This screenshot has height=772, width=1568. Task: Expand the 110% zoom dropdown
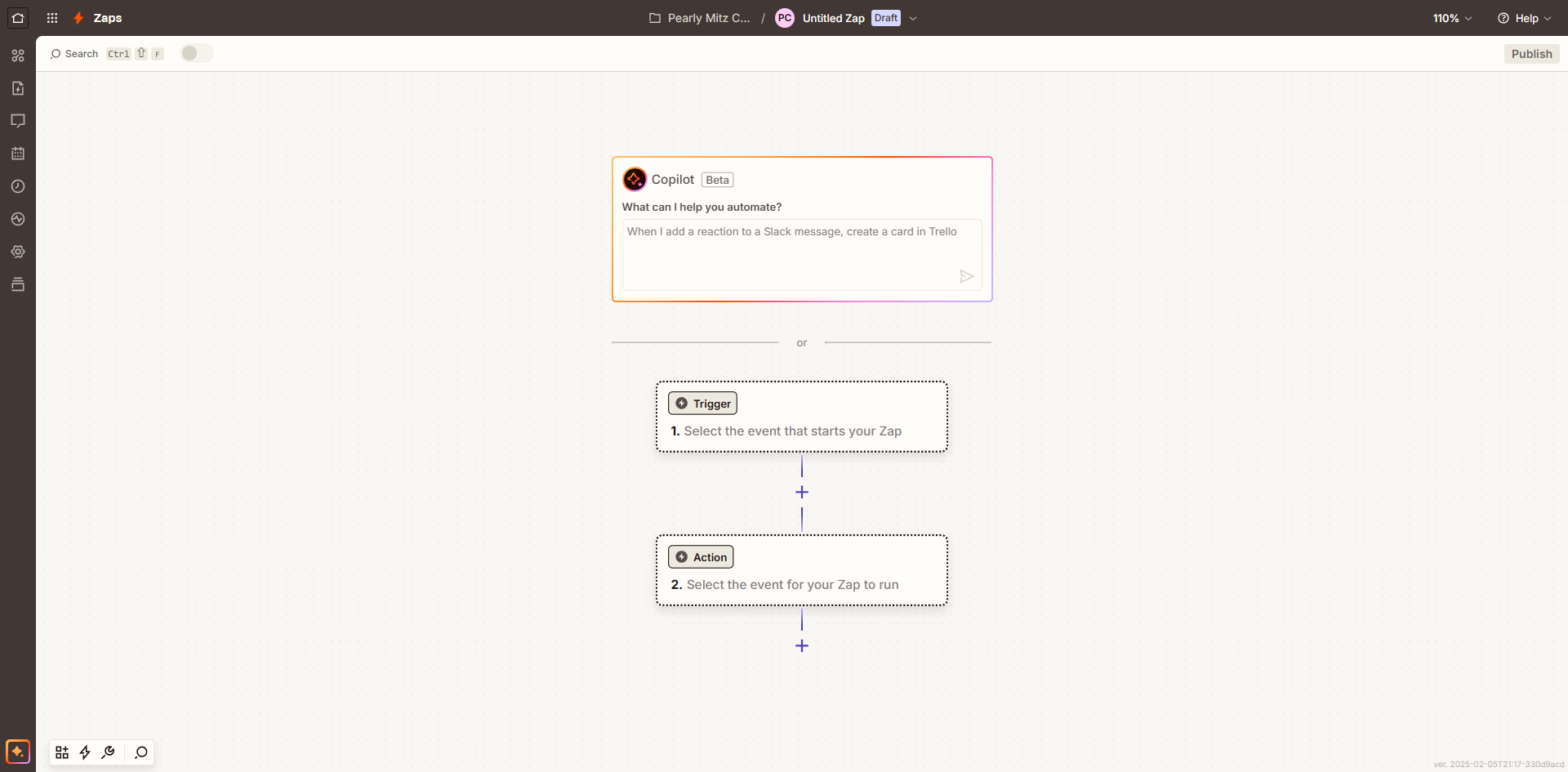(x=1452, y=18)
